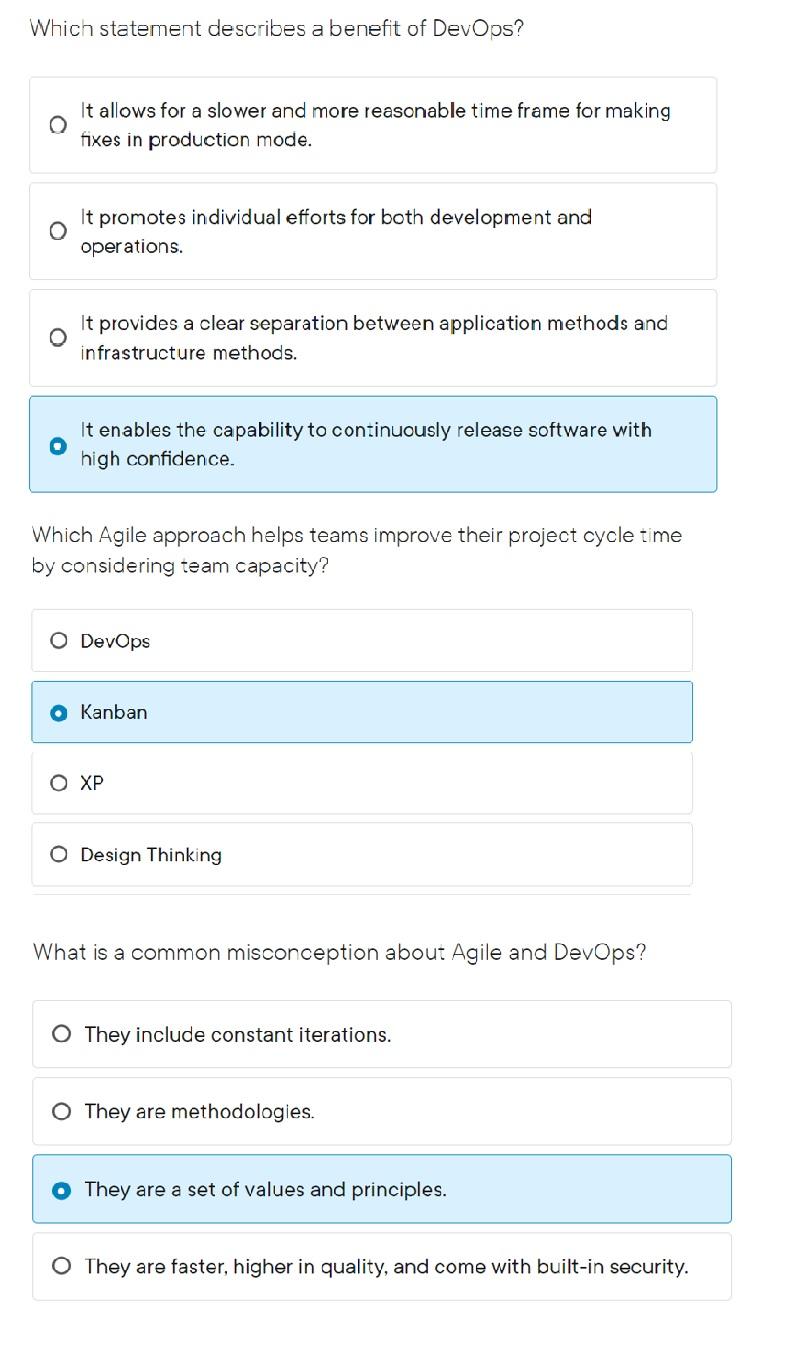Select DevOps as the Agile approach answer
The image size is (791, 1371).
[59, 640]
